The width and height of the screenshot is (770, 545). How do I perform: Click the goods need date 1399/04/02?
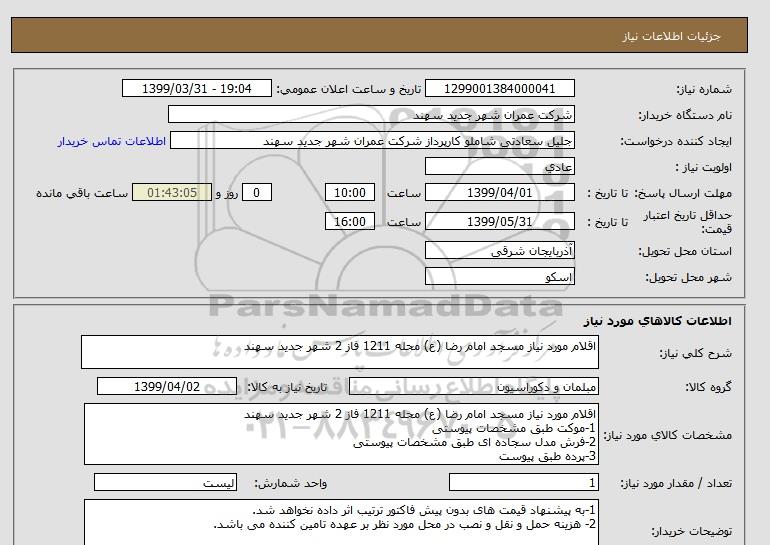point(167,386)
